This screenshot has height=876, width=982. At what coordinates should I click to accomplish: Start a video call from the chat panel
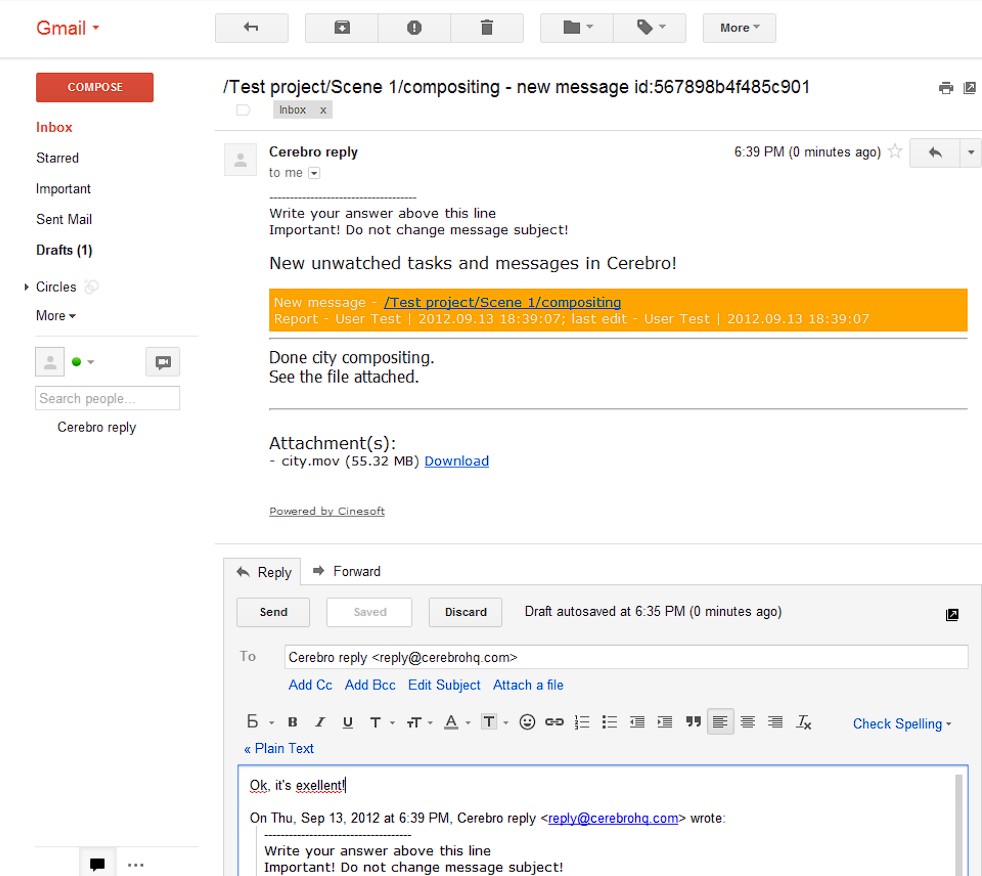(163, 362)
